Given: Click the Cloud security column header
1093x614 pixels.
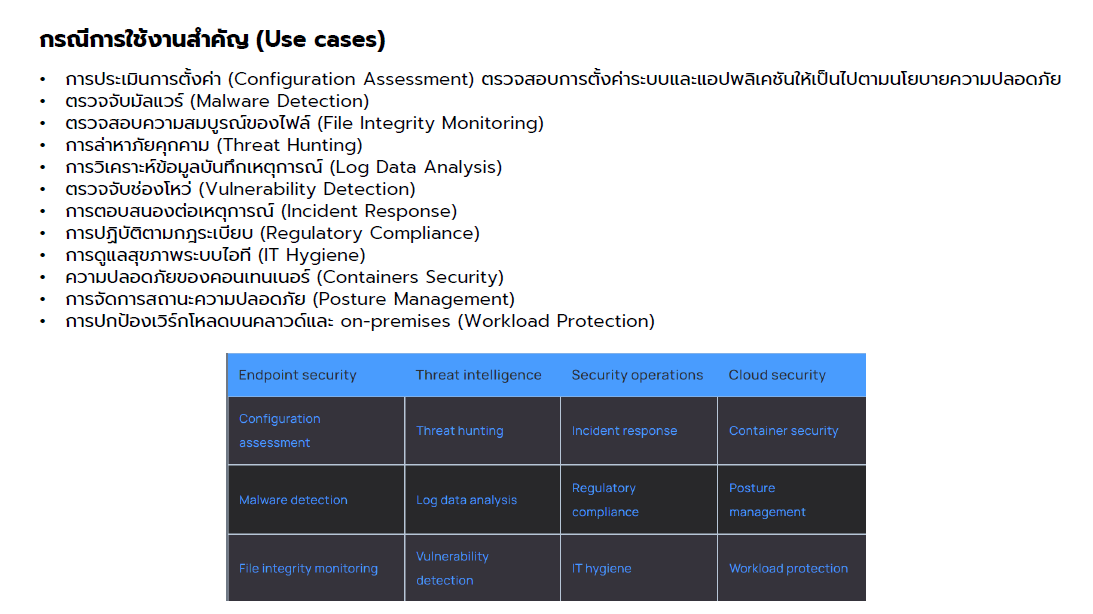Looking at the screenshot, I should [x=777, y=375].
